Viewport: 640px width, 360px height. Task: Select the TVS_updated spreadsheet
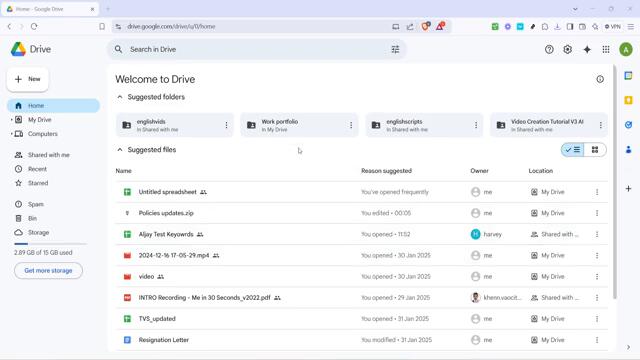coord(362,319)
